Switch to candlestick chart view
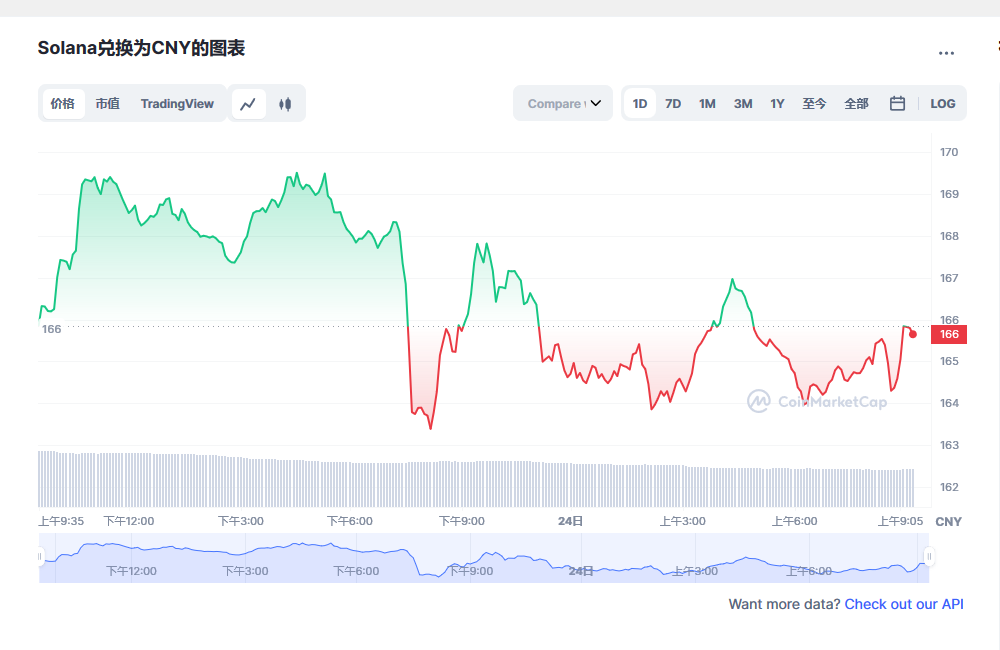Image resolution: width=1000 pixels, height=650 pixels. (x=285, y=103)
